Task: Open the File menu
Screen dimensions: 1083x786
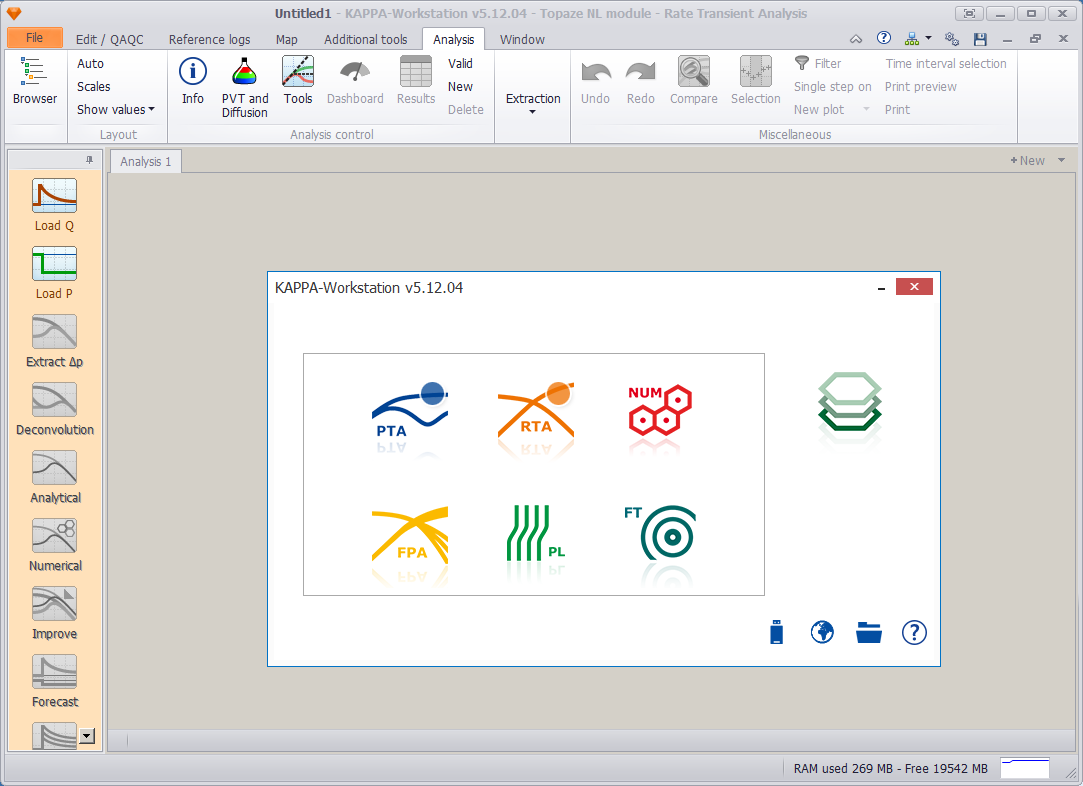Action: [x=35, y=38]
